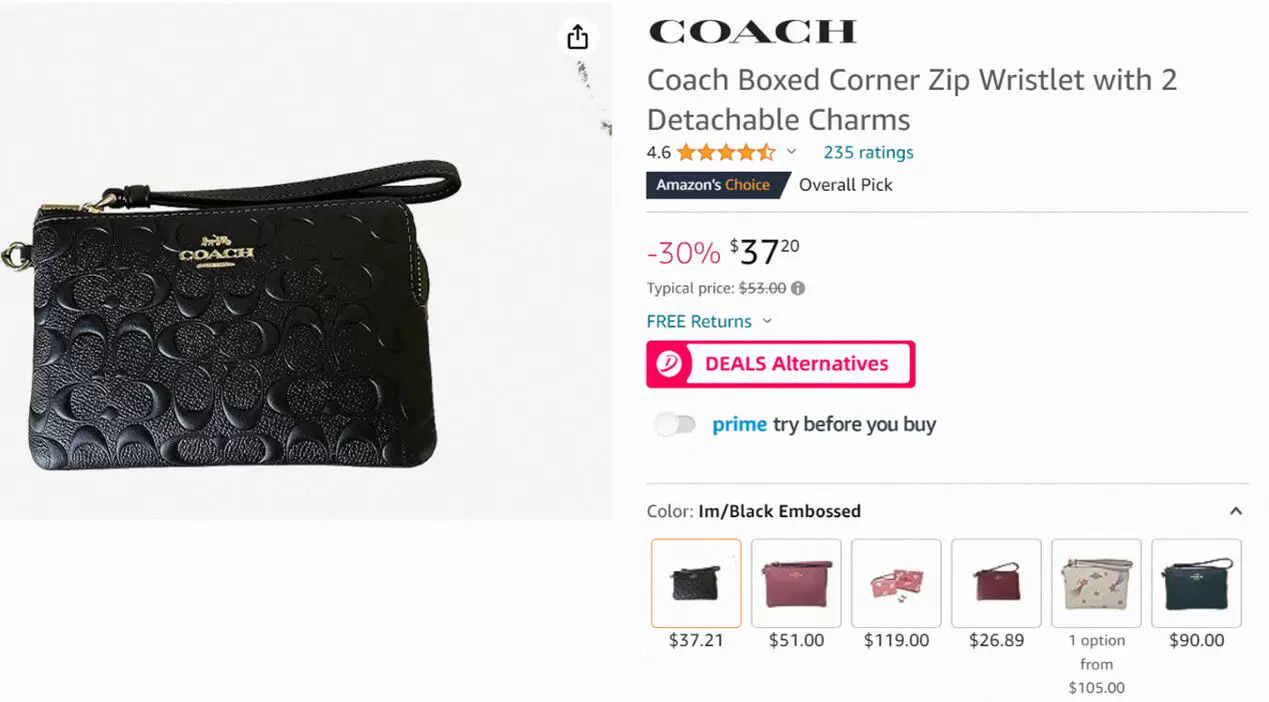
Task: Toggle Prime try before you buy
Action: point(675,425)
